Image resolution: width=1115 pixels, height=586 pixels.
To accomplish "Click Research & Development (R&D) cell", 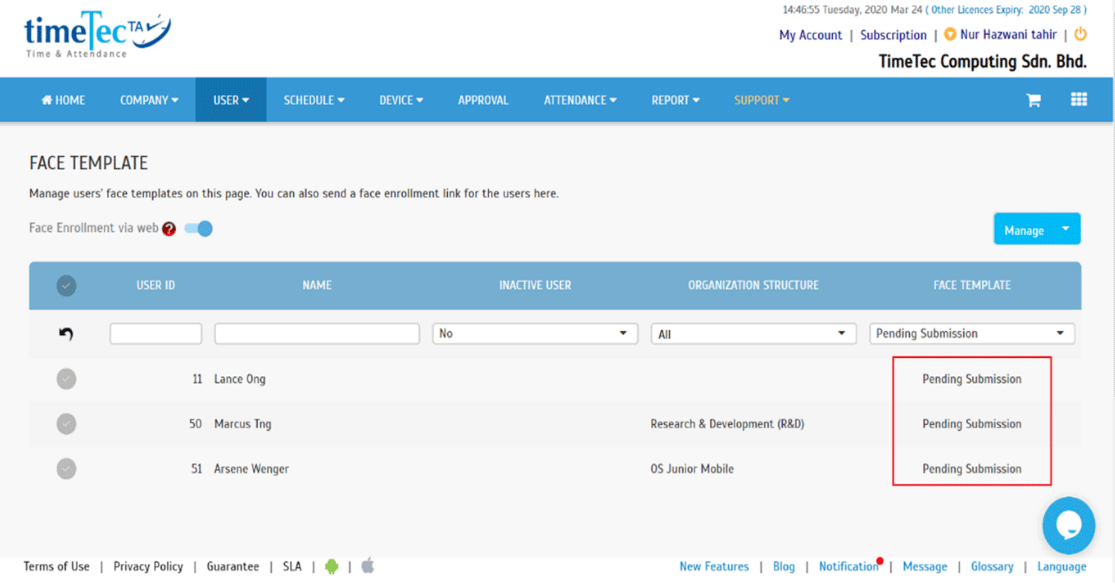I will tap(727, 424).
